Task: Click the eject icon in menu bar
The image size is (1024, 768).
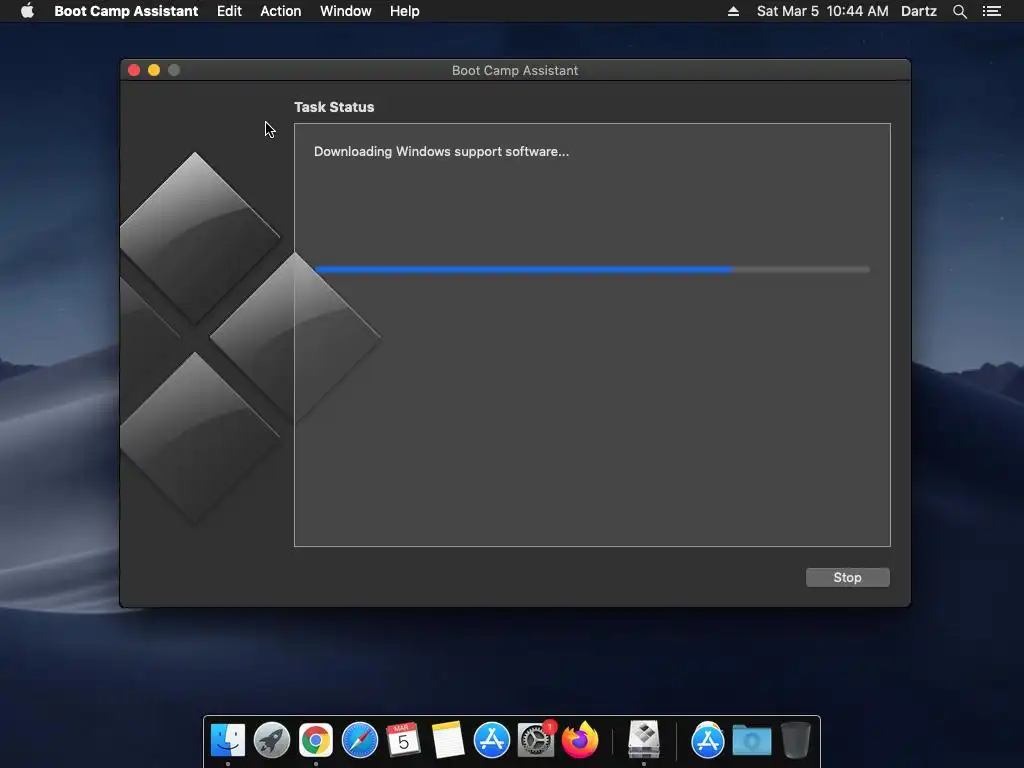Action: [x=733, y=11]
